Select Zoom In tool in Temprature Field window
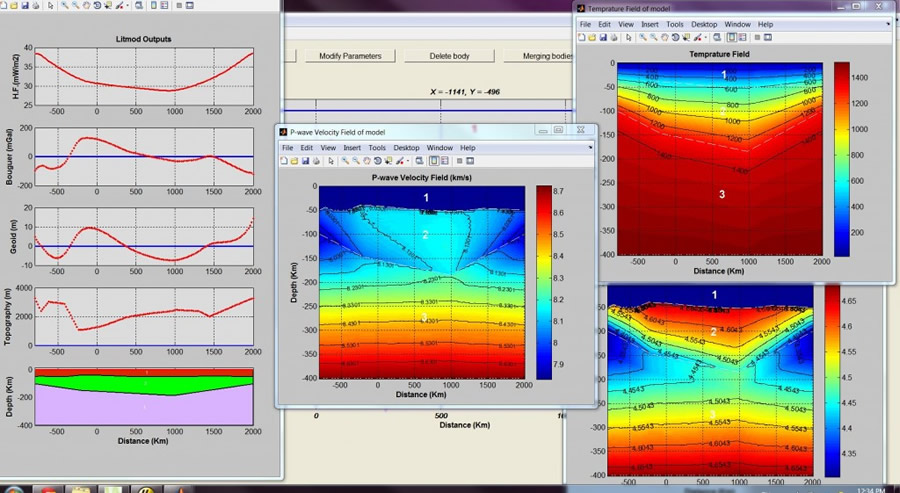This screenshot has height=493, width=900. (x=643, y=37)
